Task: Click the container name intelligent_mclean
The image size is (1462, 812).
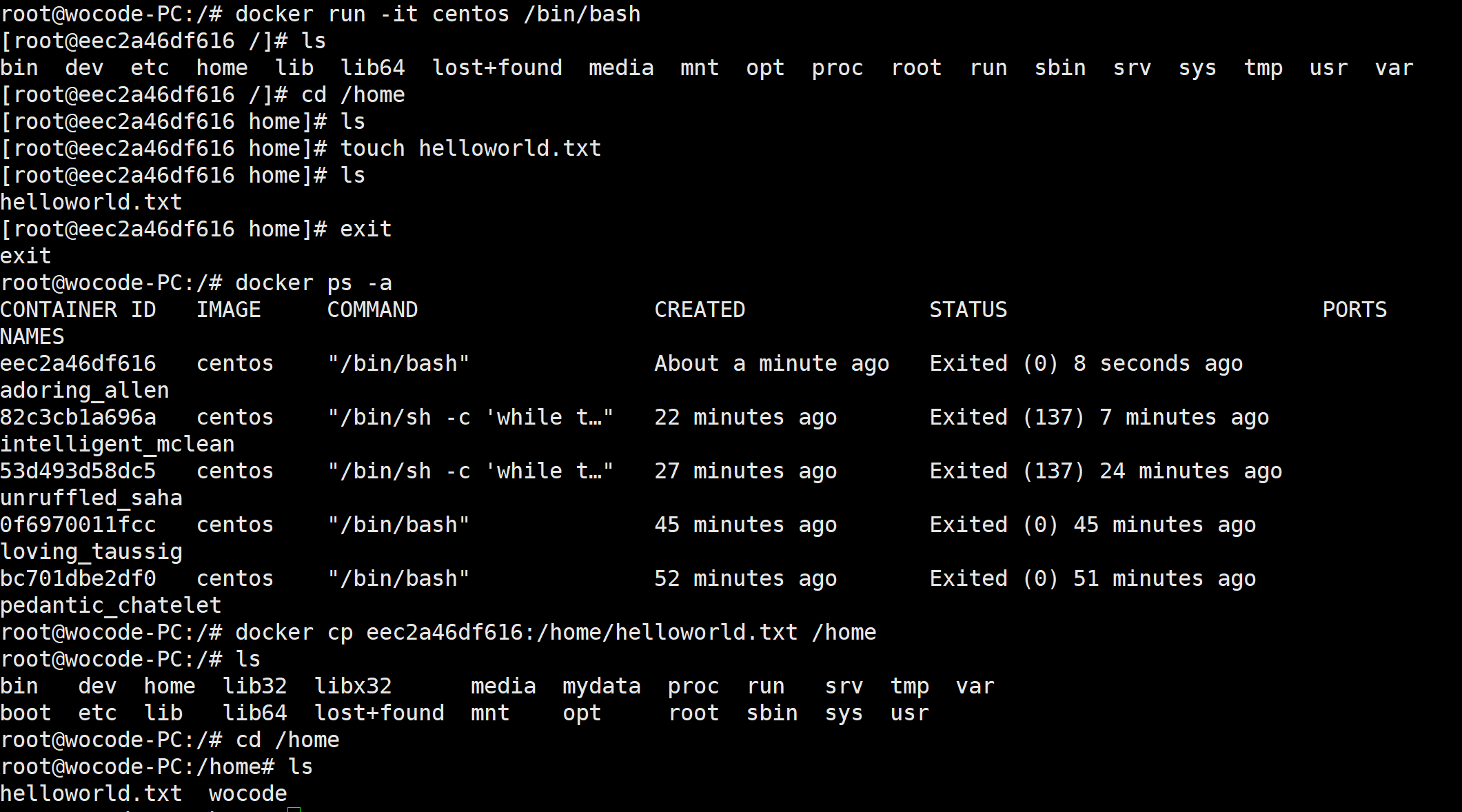Action: pyautogui.click(x=117, y=445)
